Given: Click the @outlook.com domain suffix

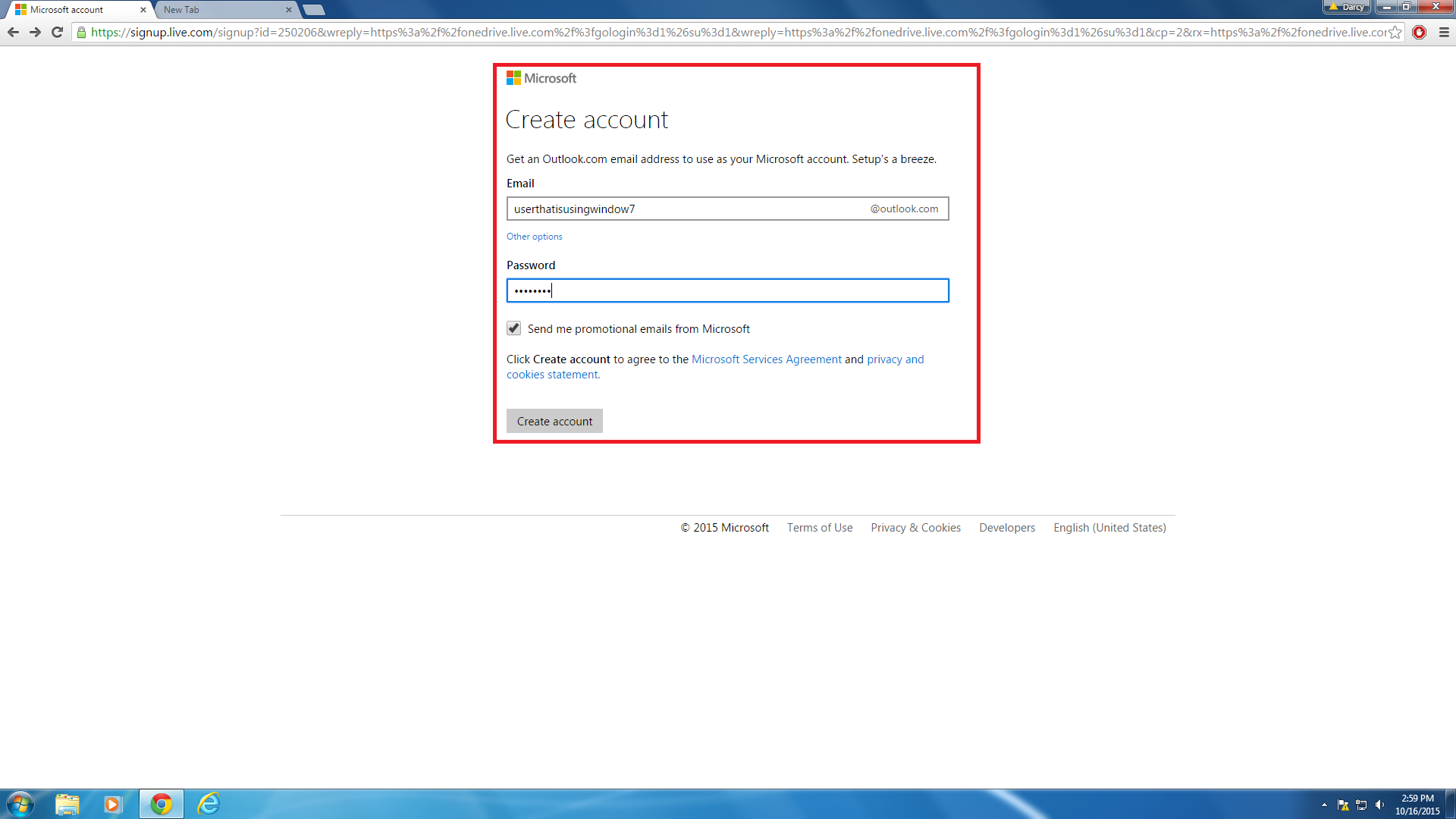Looking at the screenshot, I should [x=904, y=209].
